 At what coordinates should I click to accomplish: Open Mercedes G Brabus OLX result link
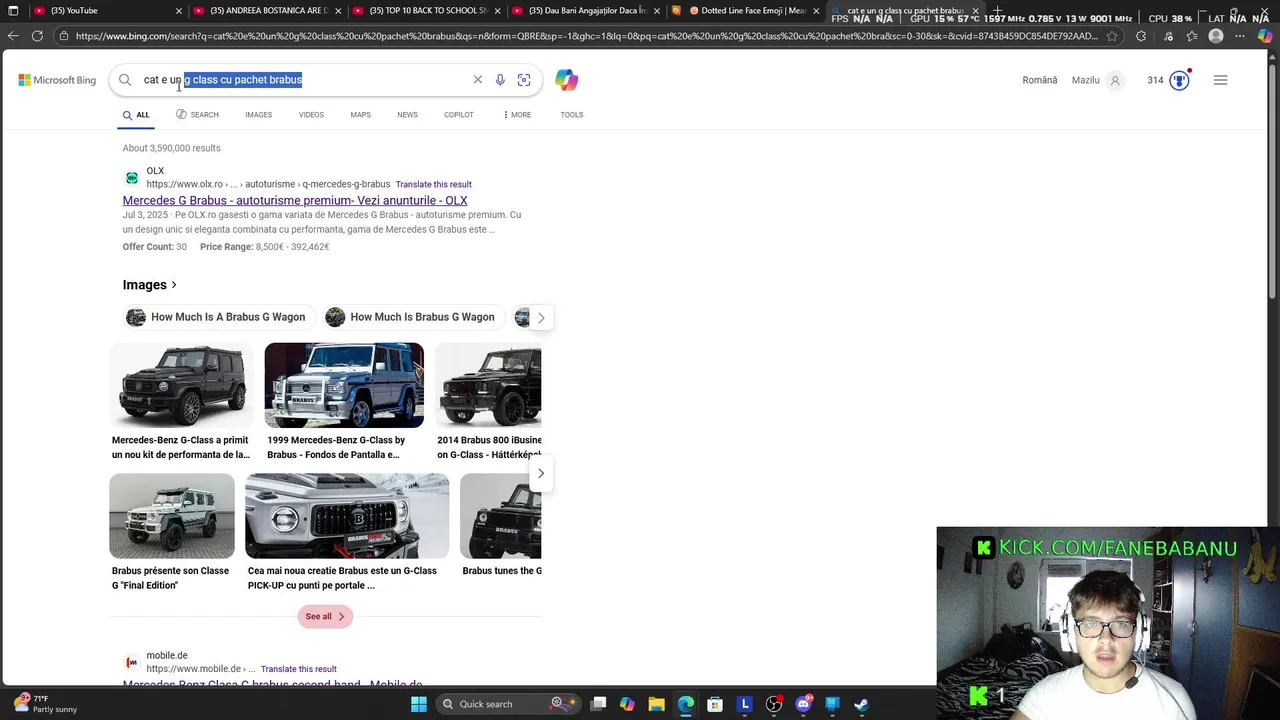click(x=295, y=200)
